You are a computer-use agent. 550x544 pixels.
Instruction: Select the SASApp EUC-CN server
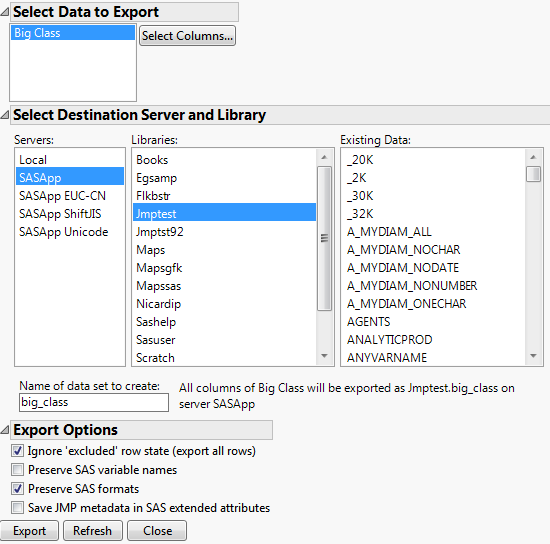tap(70, 196)
